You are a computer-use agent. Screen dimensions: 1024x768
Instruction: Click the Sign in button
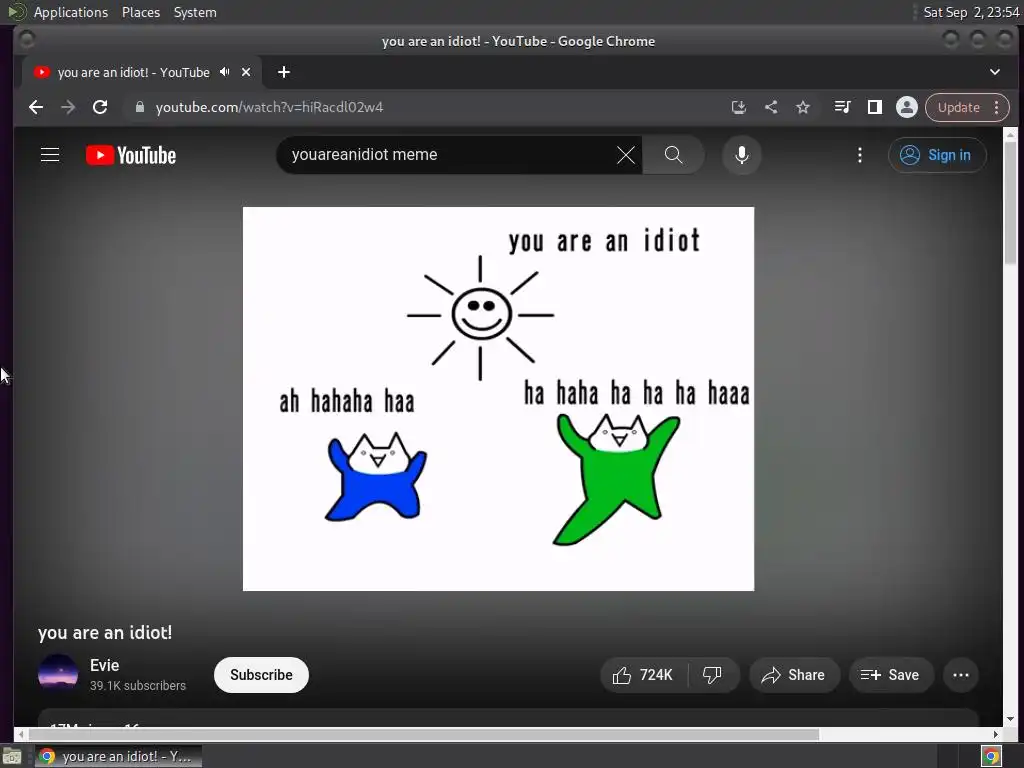click(x=937, y=155)
